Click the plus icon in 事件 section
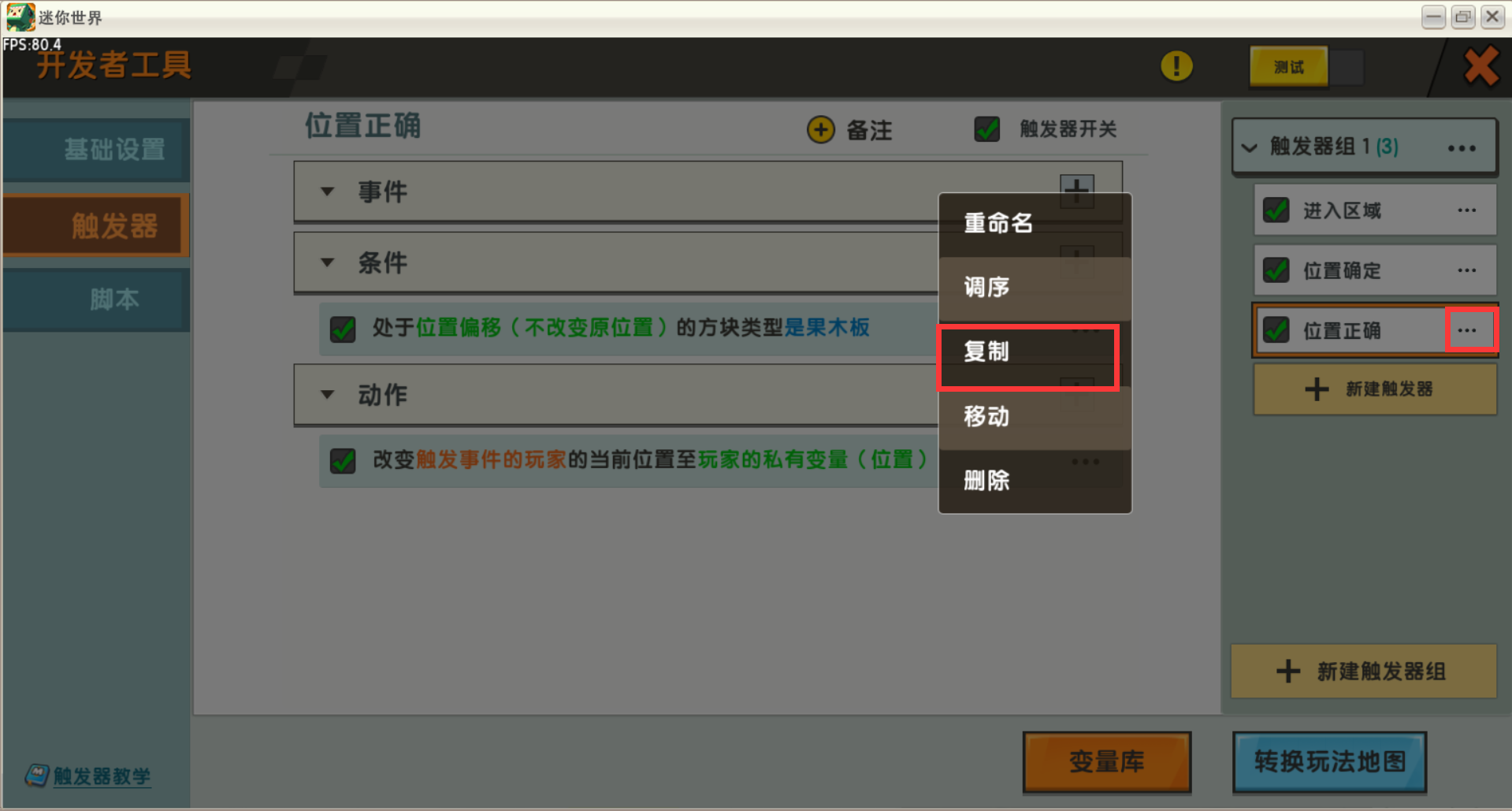The height and width of the screenshot is (811, 1512). coord(1076,189)
